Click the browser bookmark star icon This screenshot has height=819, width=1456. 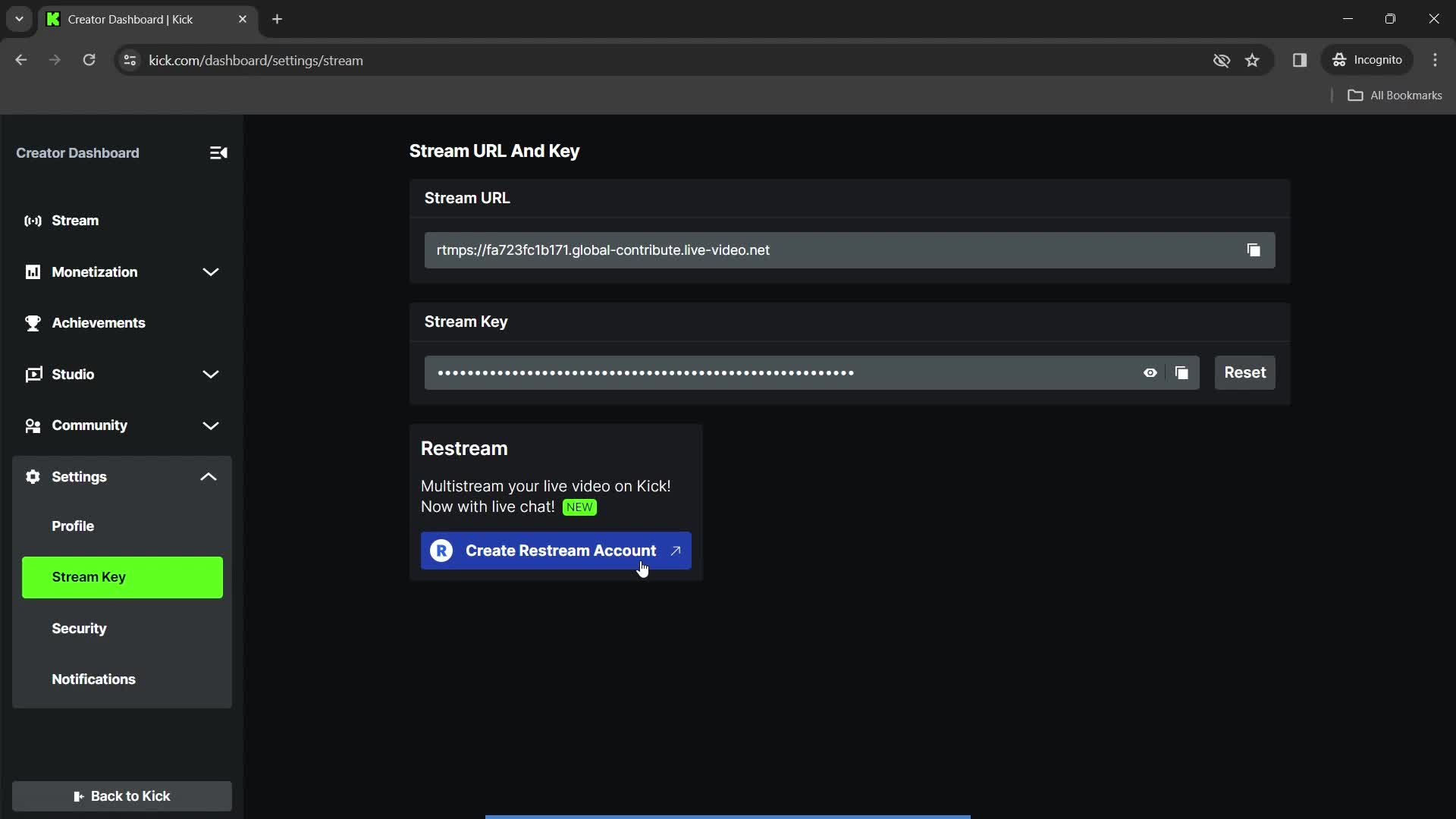tap(1252, 60)
